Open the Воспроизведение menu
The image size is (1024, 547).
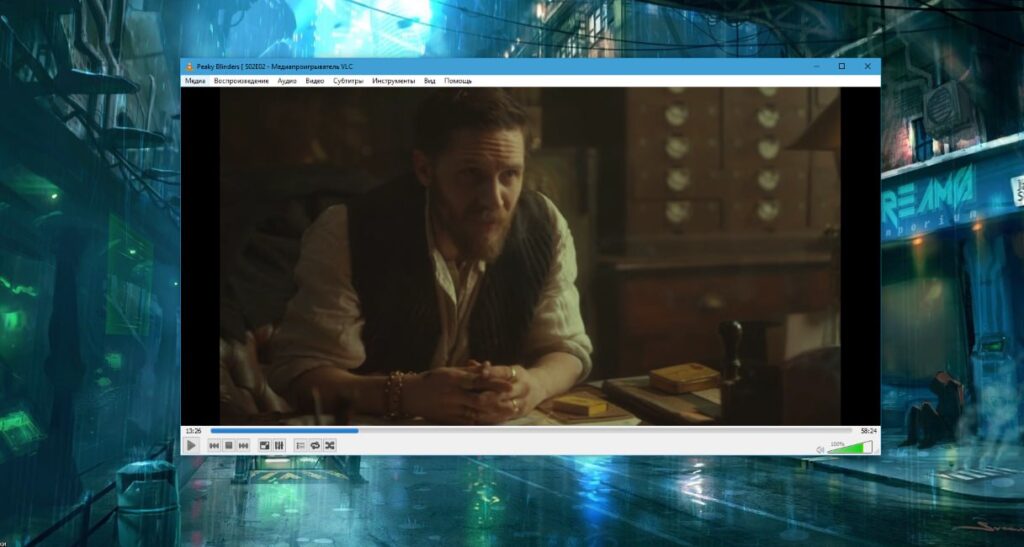point(241,80)
